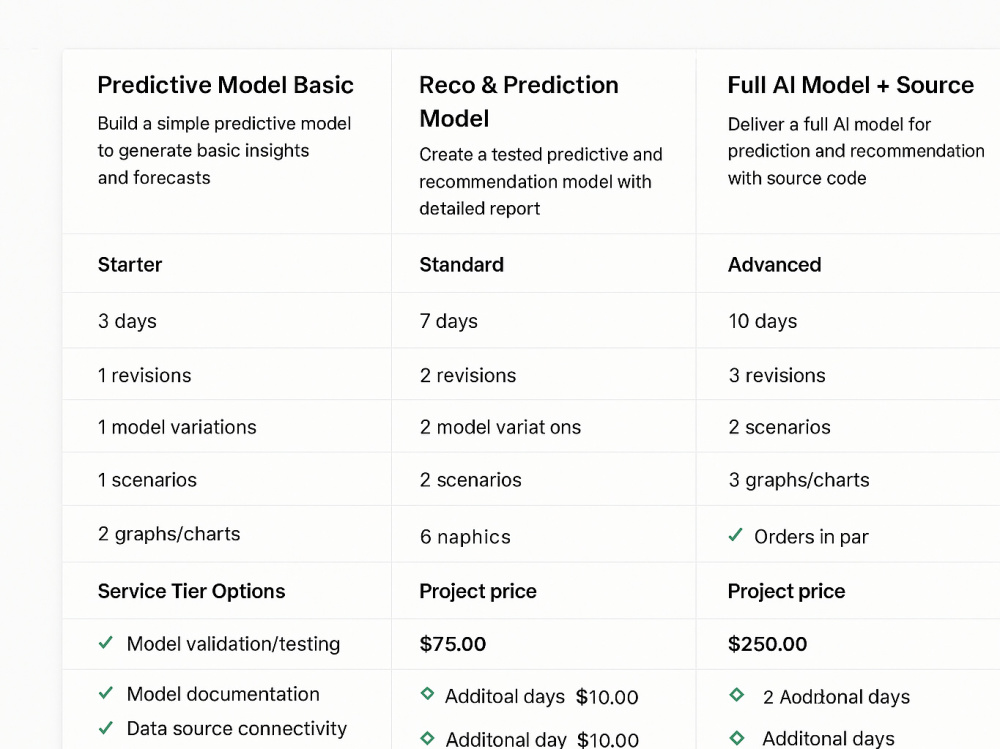The image size is (1000, 749).
Task: Click diamond icon beside Additoal days $10.00
Action: tap(427, 693)
